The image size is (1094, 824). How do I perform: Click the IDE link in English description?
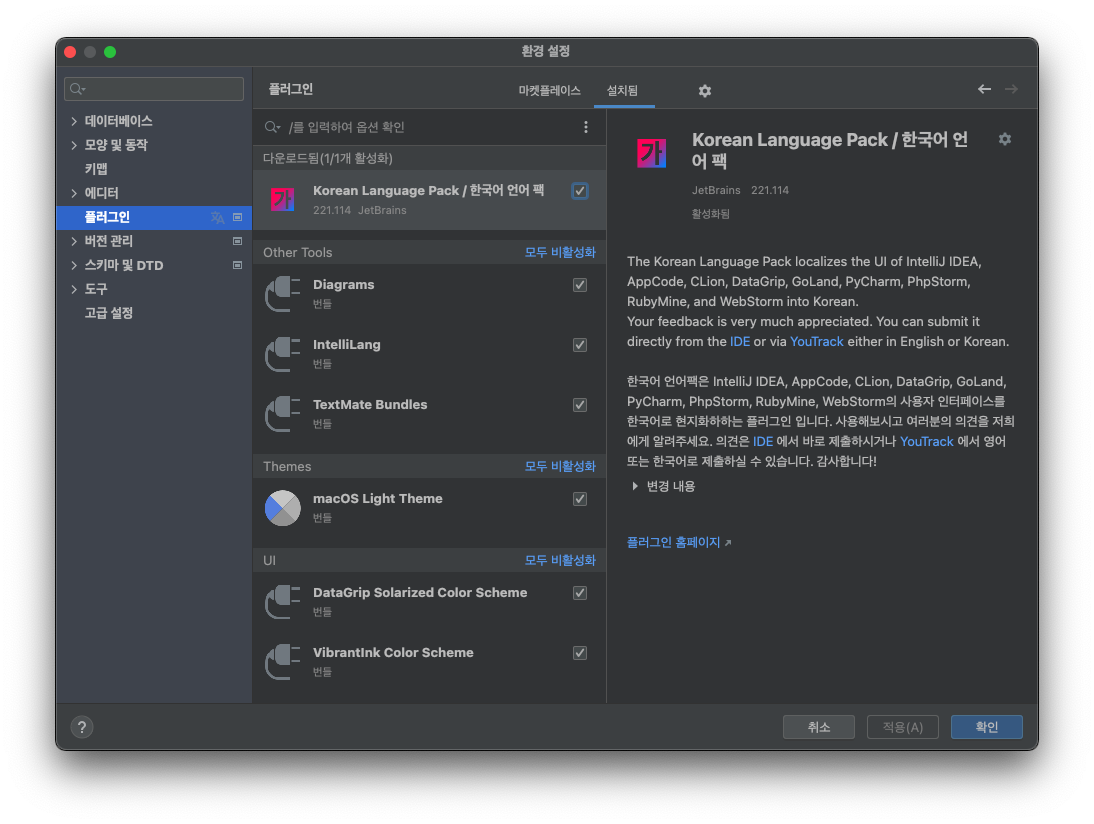(740, 342)
